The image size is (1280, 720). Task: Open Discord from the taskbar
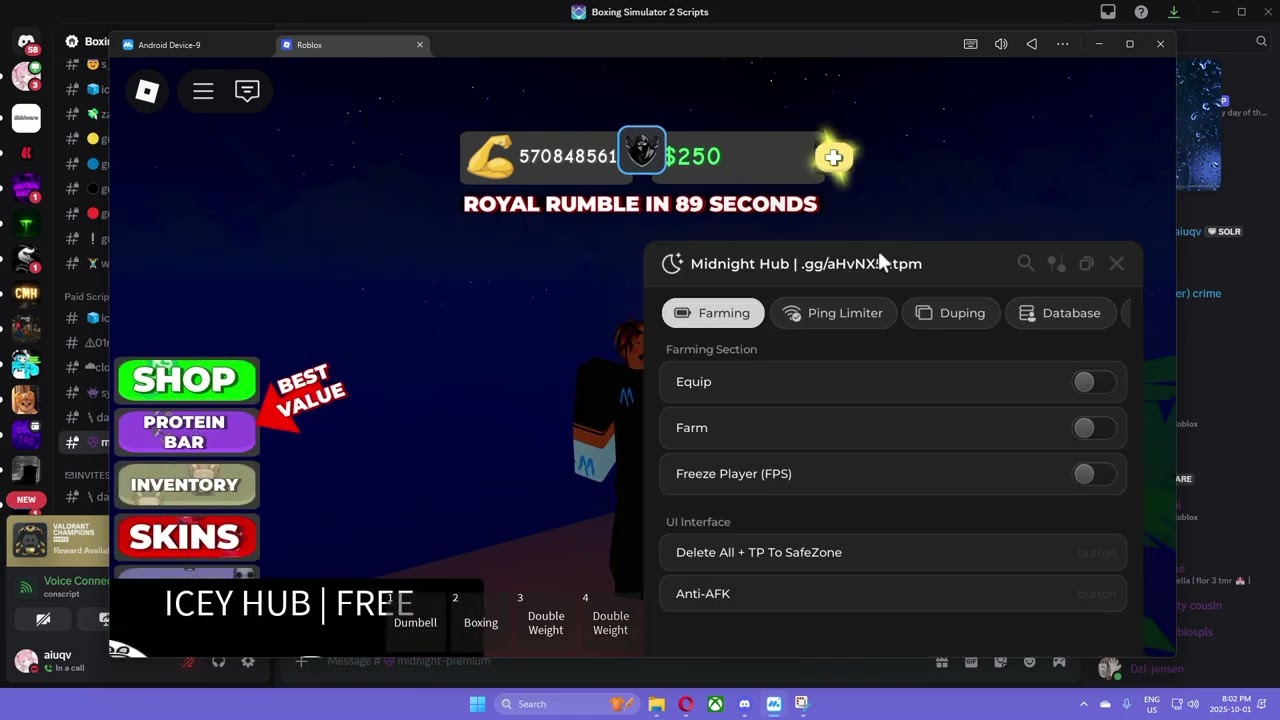coord(744,704)
